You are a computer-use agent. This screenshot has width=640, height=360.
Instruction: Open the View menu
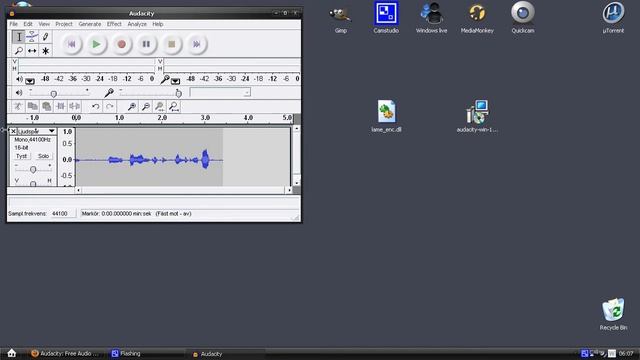(44, 24)
